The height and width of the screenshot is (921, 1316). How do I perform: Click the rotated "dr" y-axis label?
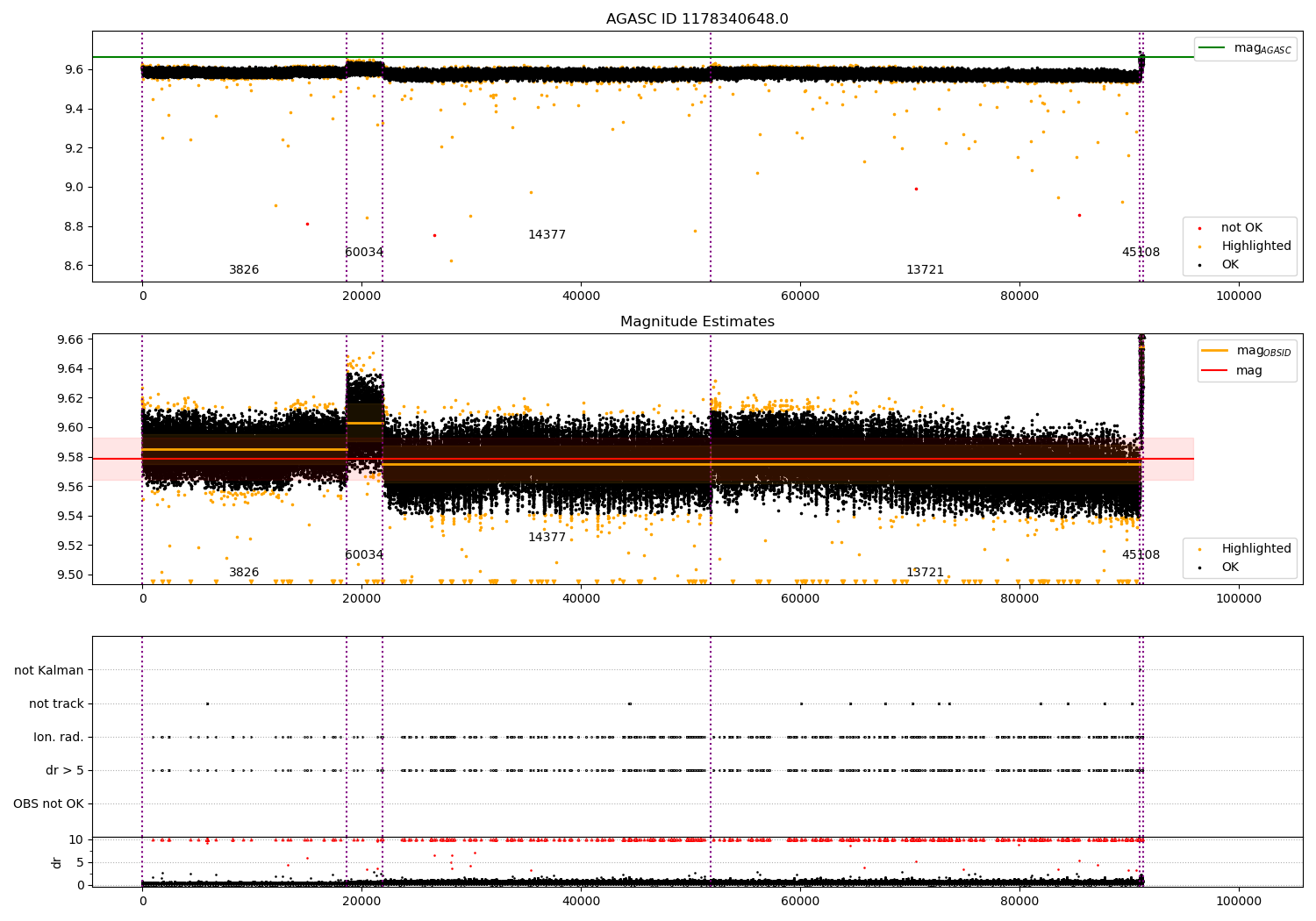(57, 862)
